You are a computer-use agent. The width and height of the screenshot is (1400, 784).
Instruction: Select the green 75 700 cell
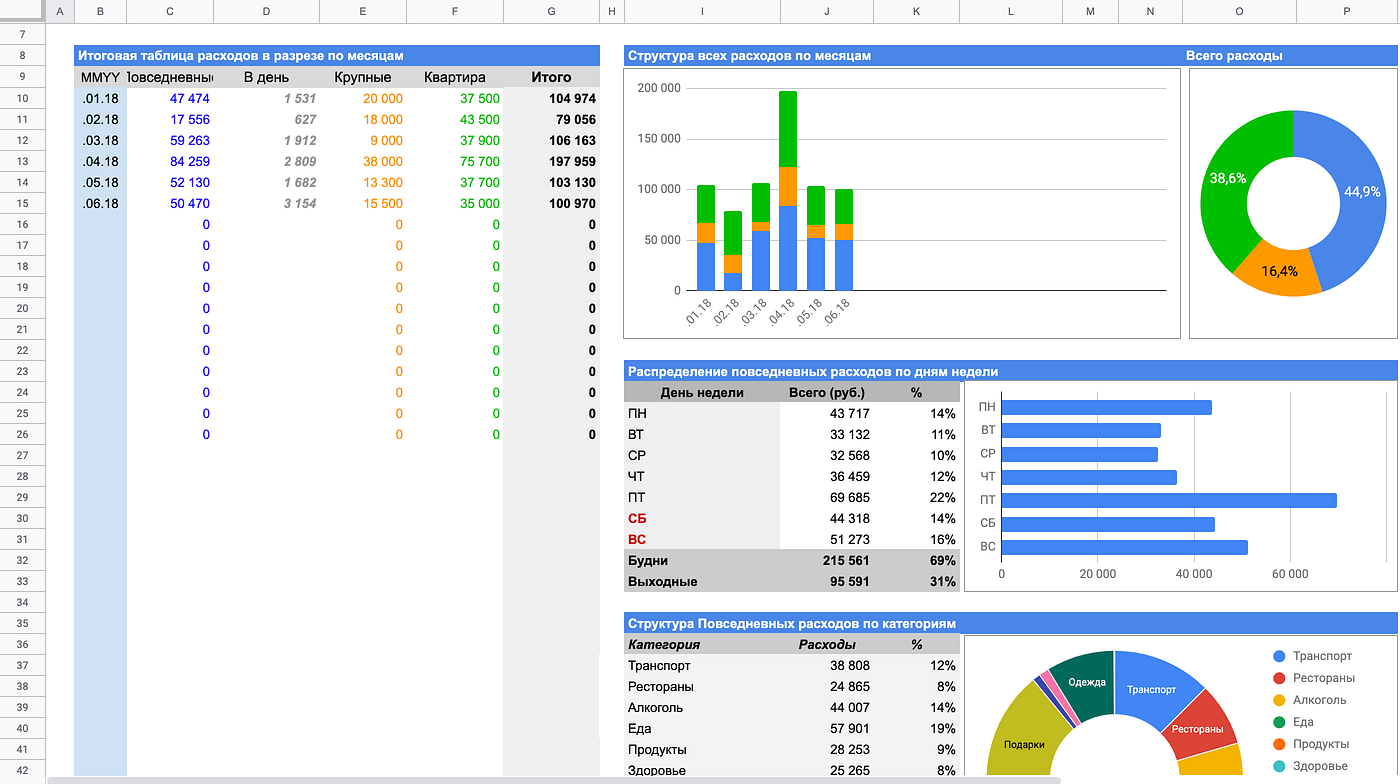(x=455, y=161)
